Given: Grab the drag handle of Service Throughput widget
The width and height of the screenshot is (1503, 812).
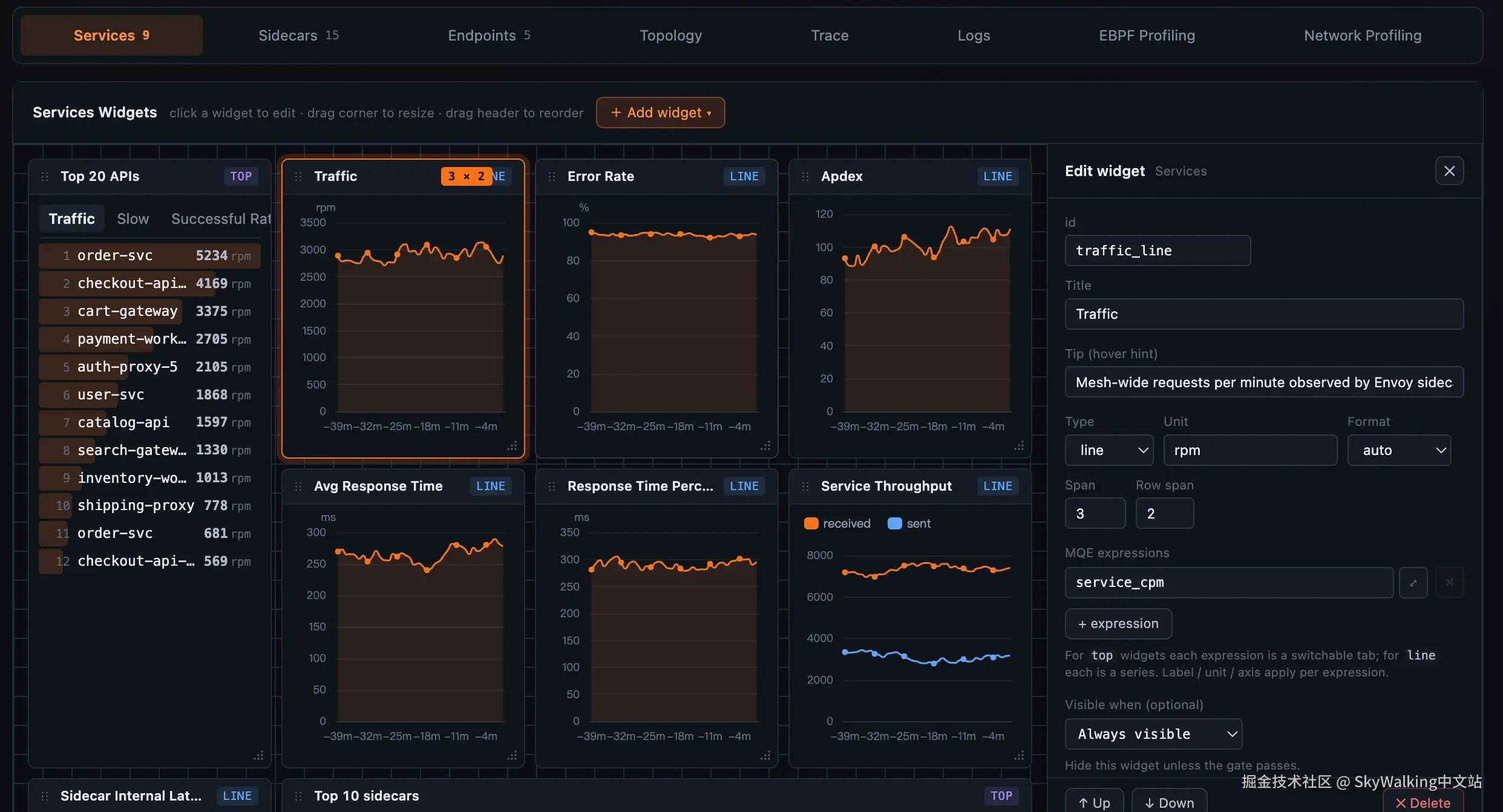Looking at the screenshot, I should [805, 486].
